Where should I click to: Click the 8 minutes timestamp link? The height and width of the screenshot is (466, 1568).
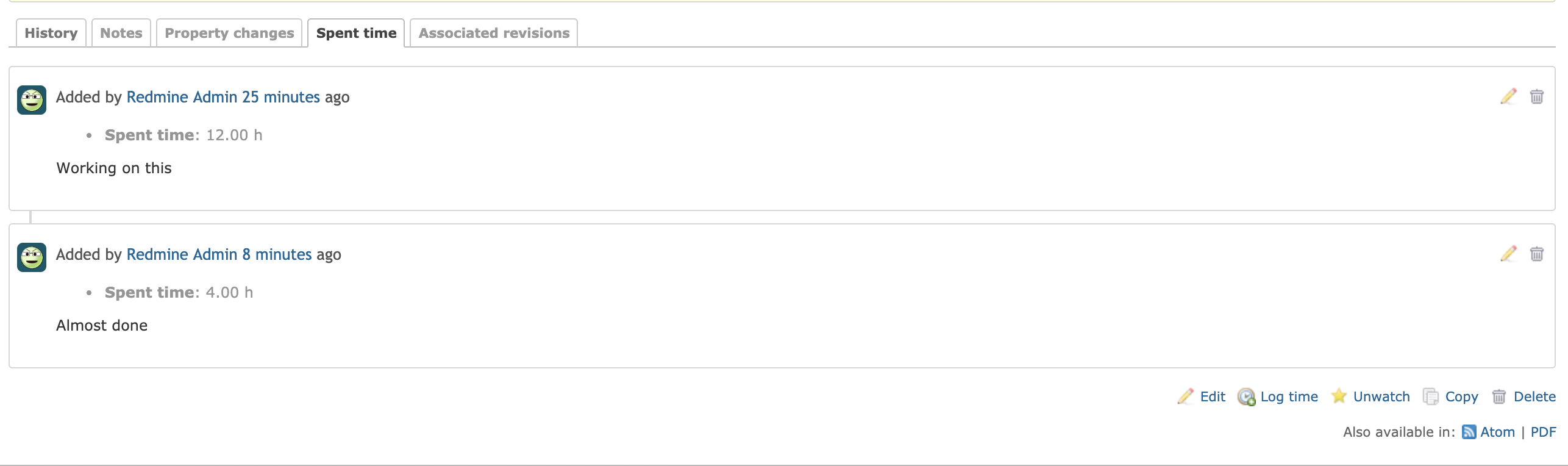pyautogui.click(x=277, y=254)
